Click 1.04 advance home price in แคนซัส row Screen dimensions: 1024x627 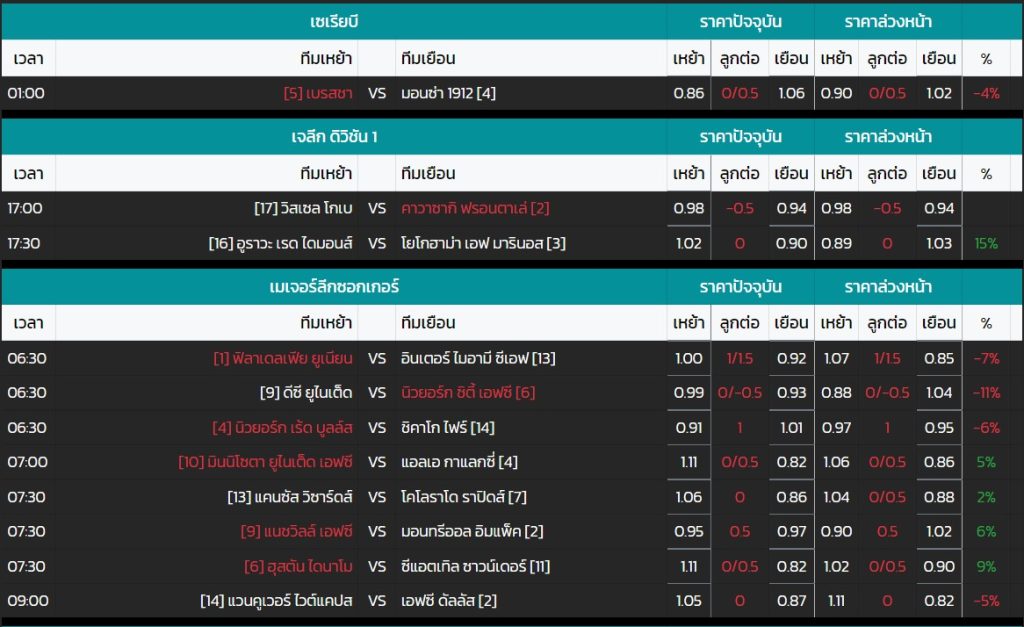point(837,497)
